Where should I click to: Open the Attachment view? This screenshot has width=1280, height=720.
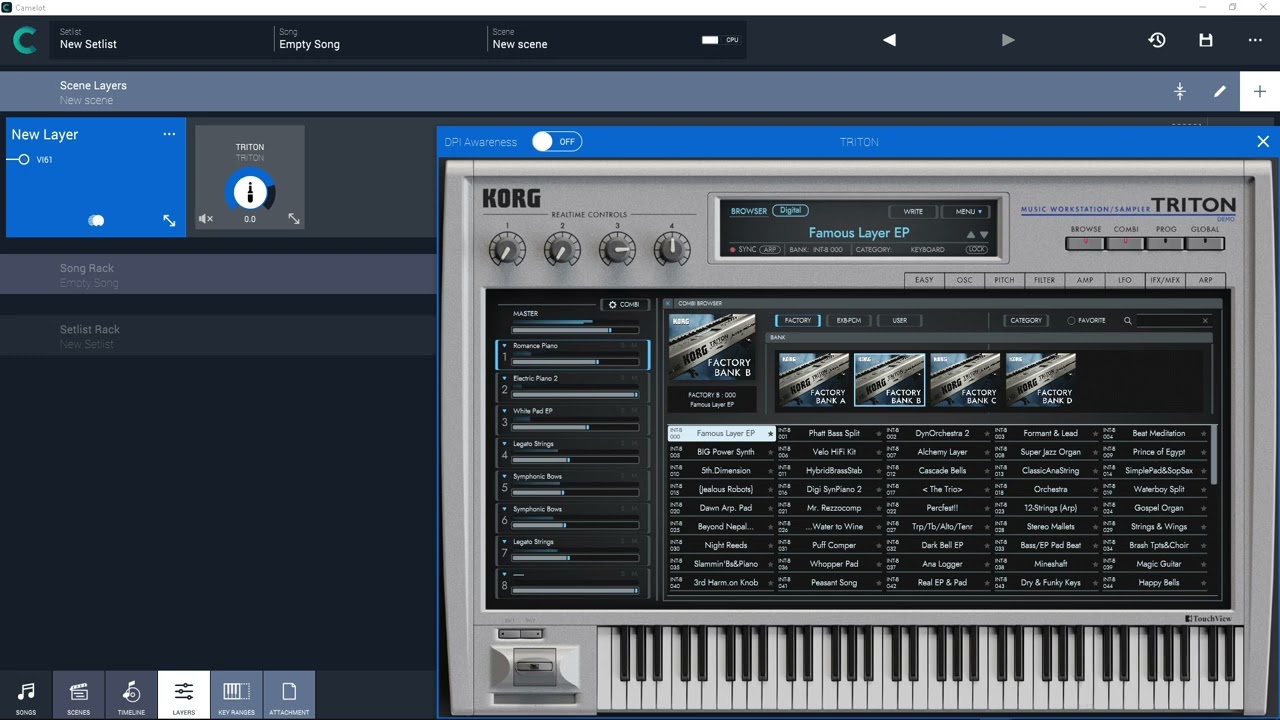click(x=289, y=696)
